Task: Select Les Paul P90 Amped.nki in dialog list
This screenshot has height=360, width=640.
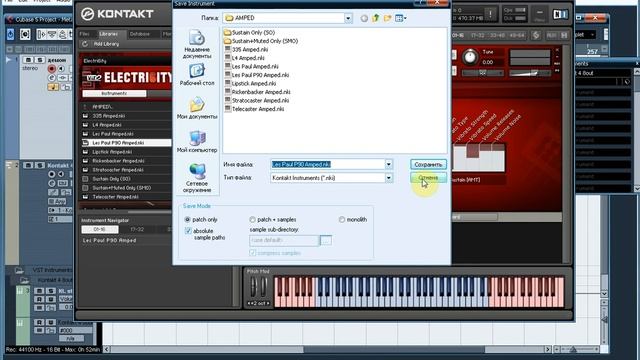Action: (x=257, y=75)
